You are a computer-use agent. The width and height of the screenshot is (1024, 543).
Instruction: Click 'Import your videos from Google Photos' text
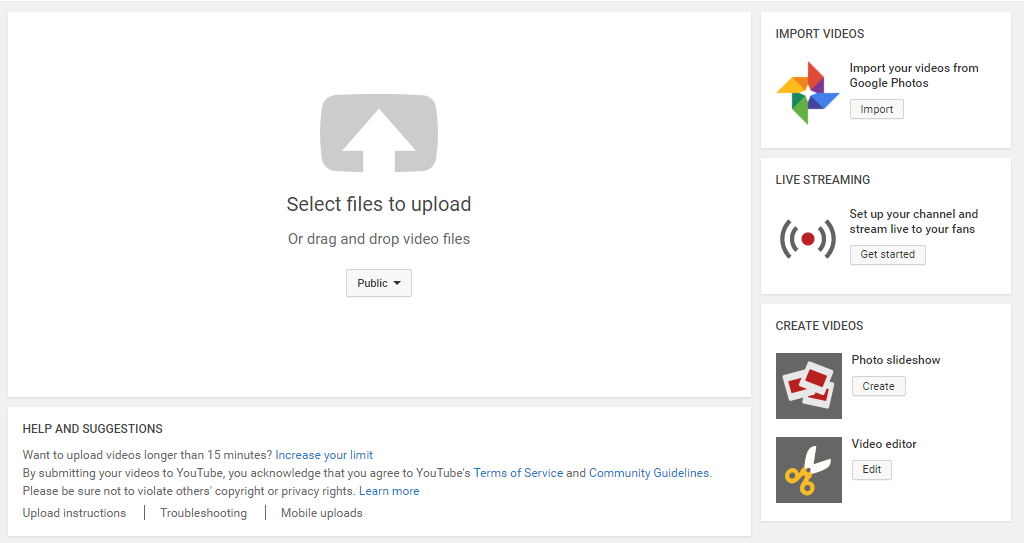point(914,75)
